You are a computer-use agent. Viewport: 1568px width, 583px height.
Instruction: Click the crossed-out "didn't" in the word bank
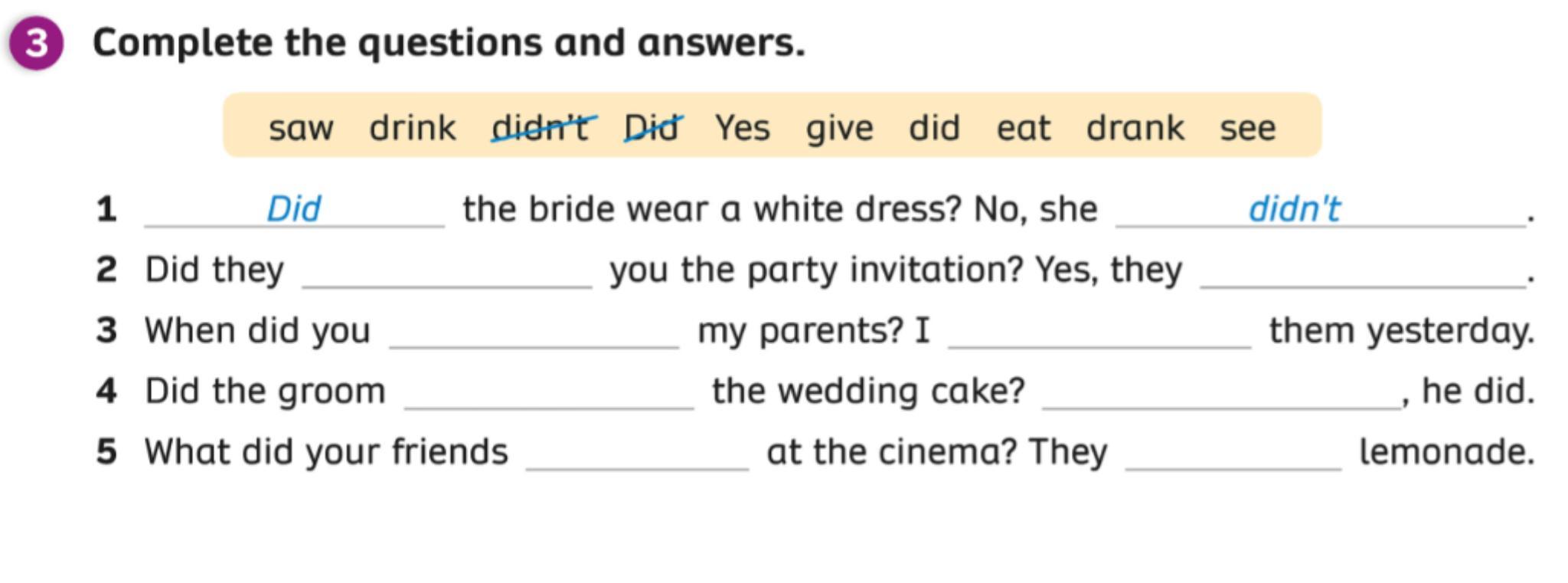pyautogui.click(x=541, y=127)
